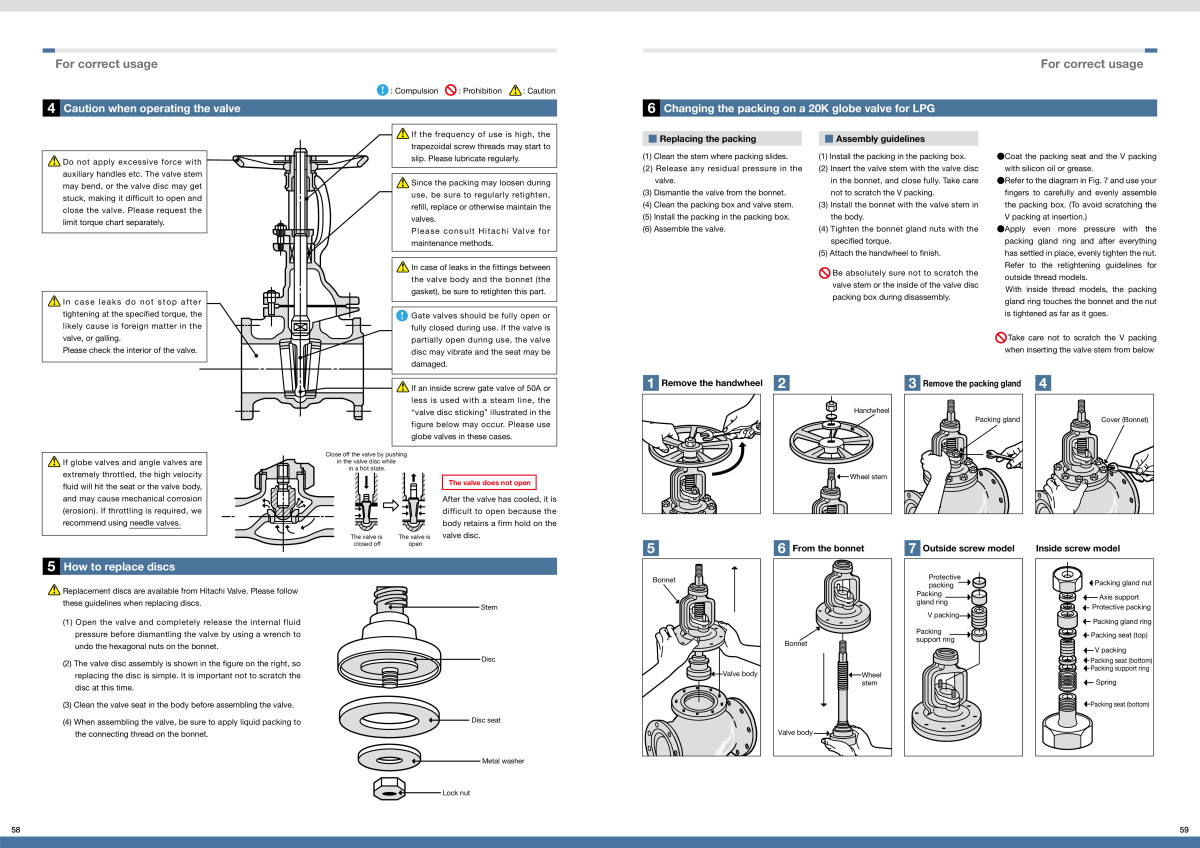Click the 'Assembly guidelines' subheading
Image resolution: width=1200 pixels, height=848 pixels.
tap(880, 139)
